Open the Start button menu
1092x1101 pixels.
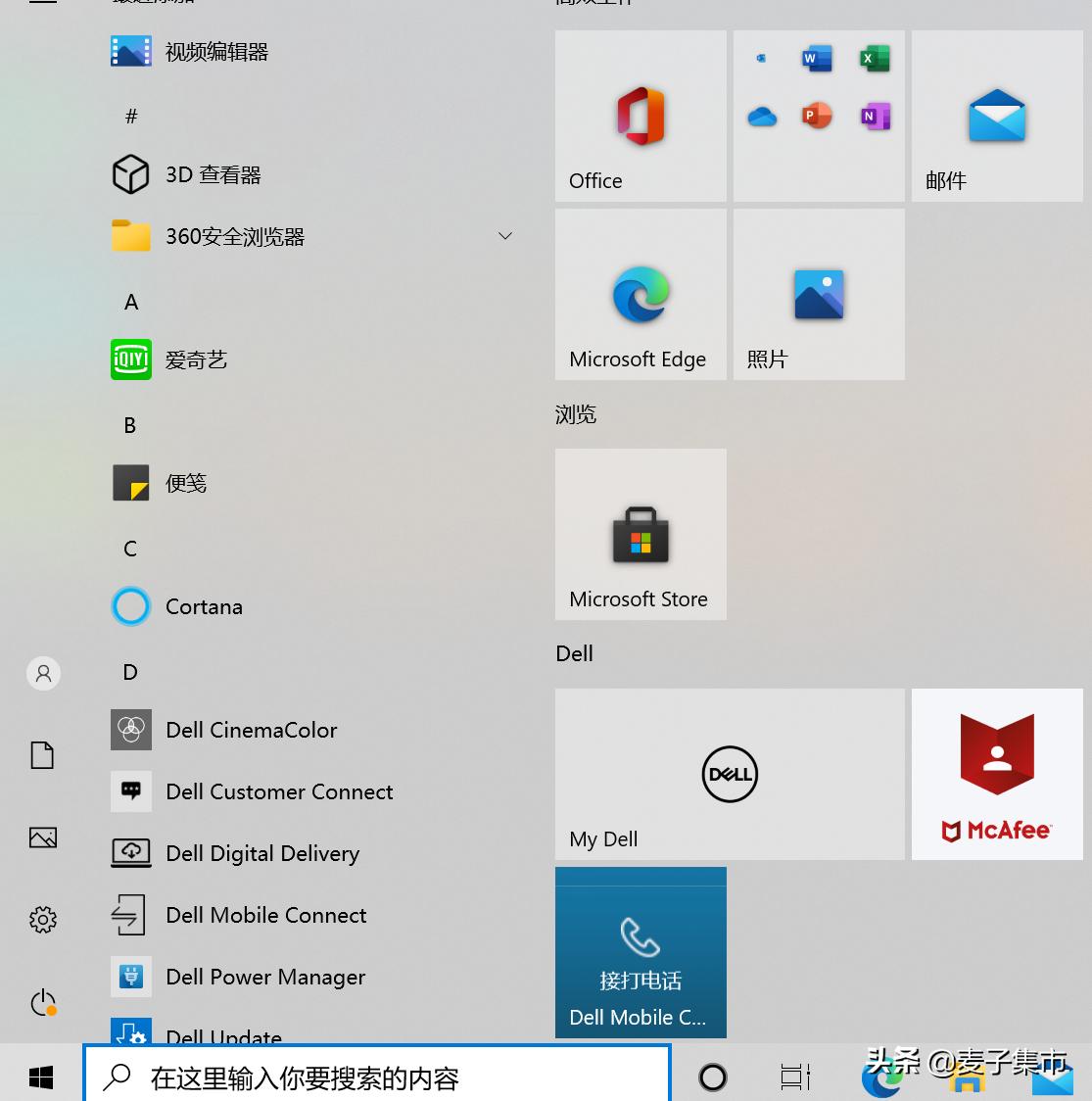40,1077
